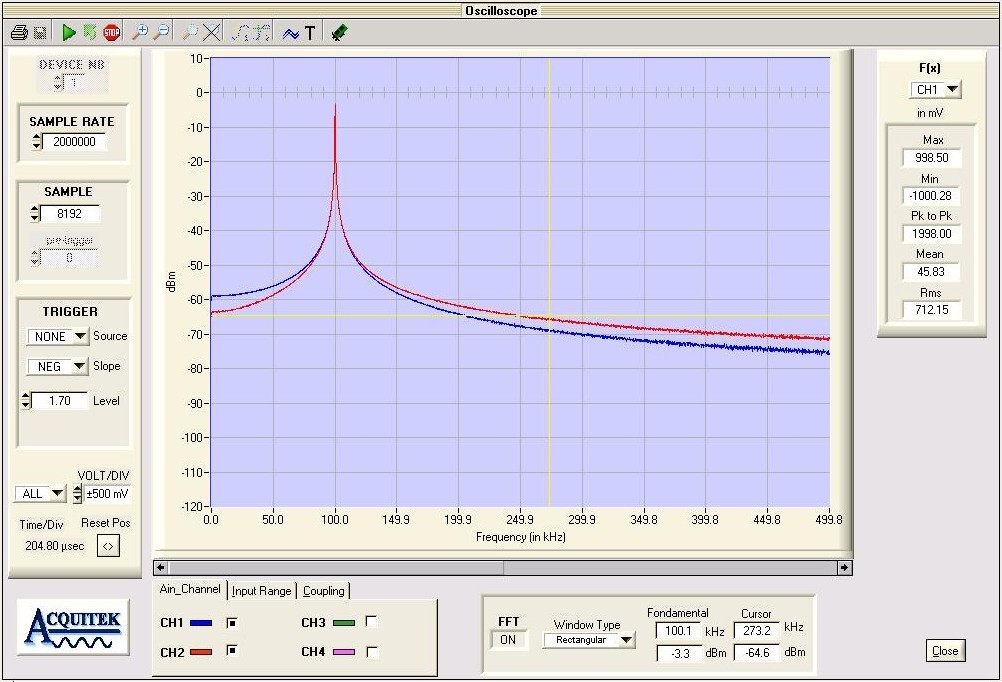Click the Fondamental dBm field -3.3
Screen dimensions: 1002x682
679,653
